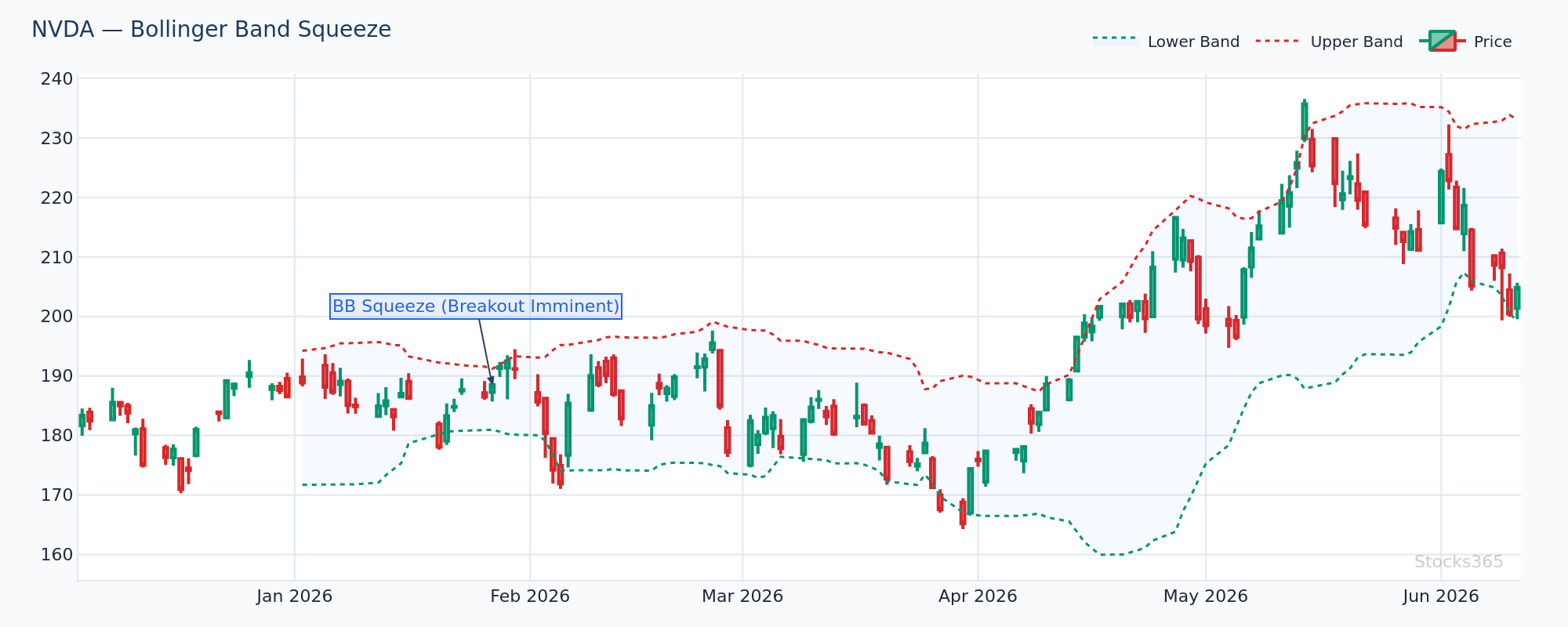Click the Jun 2026 x-axis label
Screen dimensions: 1568x627
point(1441,596)
